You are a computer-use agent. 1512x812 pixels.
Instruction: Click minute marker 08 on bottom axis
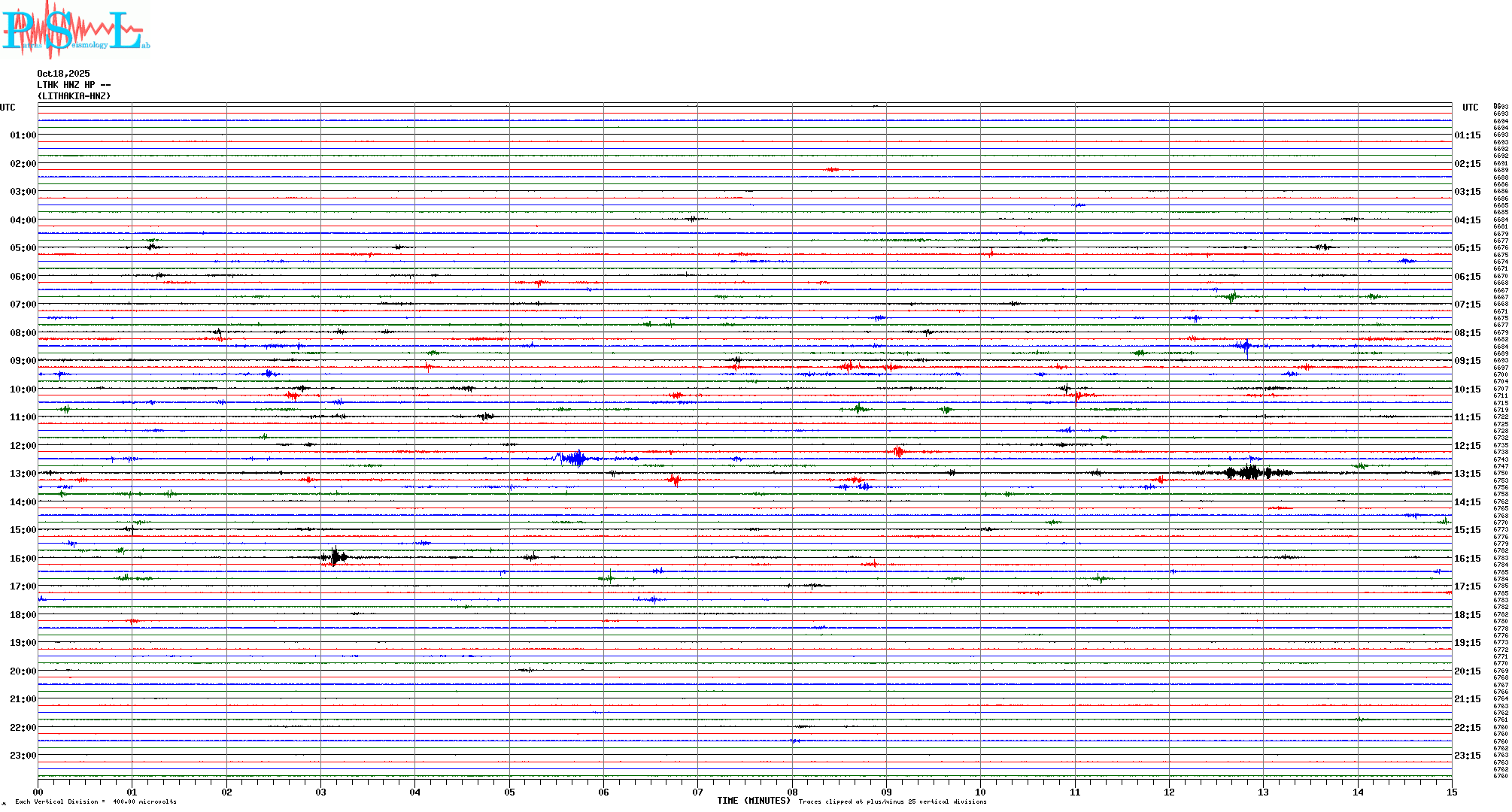point(792,792)
